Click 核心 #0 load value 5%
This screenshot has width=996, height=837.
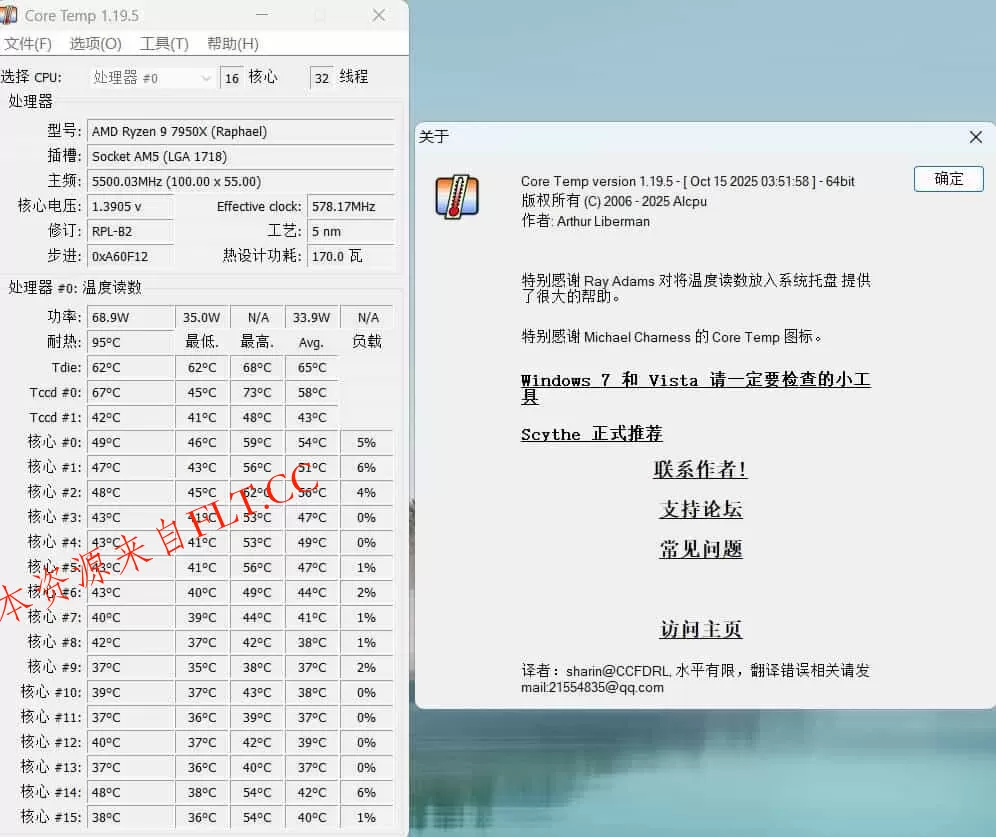[367, 443]
